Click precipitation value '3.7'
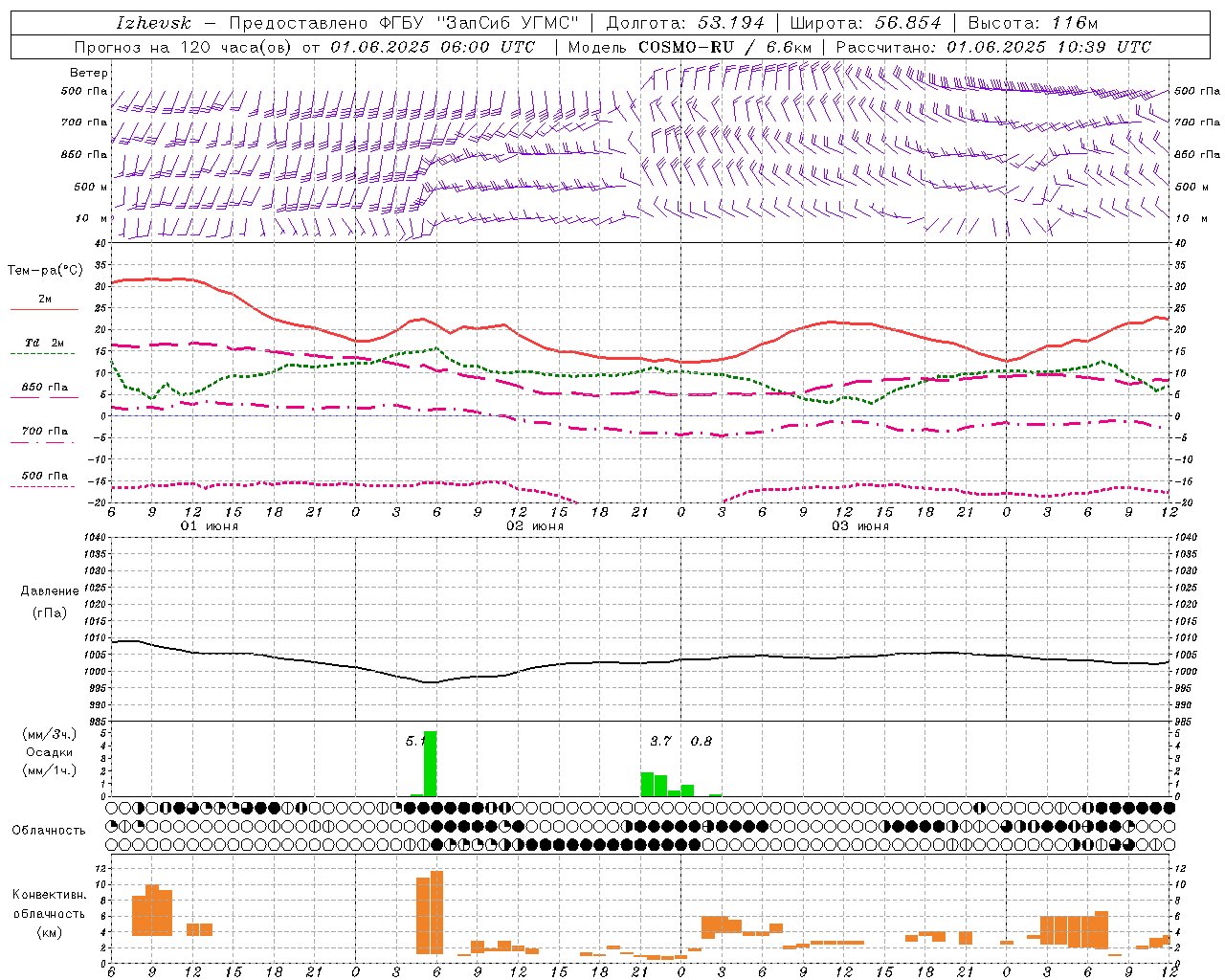The height and width of the screenshot is (980, 1225). tap(660, 741)
